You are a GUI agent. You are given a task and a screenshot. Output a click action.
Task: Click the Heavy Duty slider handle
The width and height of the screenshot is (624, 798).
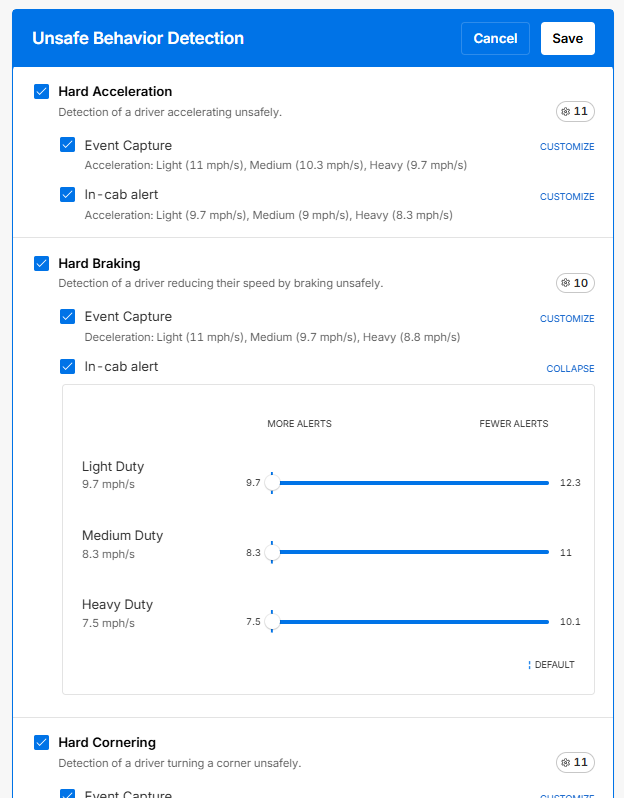[272, 621]
